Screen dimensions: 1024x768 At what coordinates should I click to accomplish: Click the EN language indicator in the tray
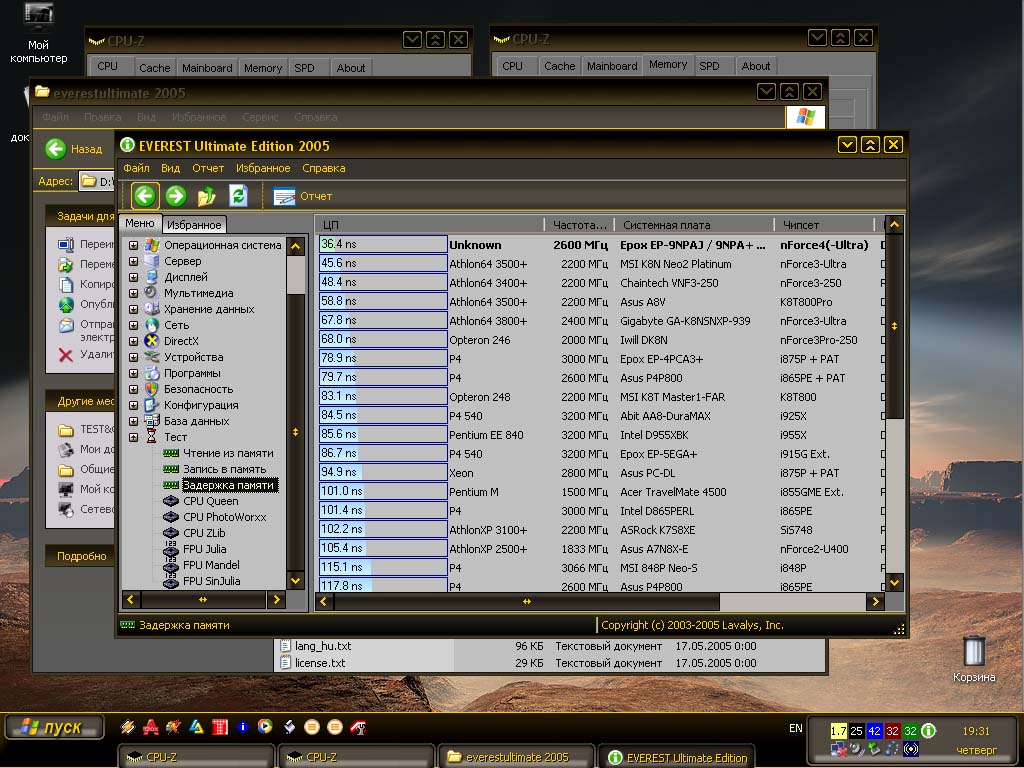[x=795, y=728]
